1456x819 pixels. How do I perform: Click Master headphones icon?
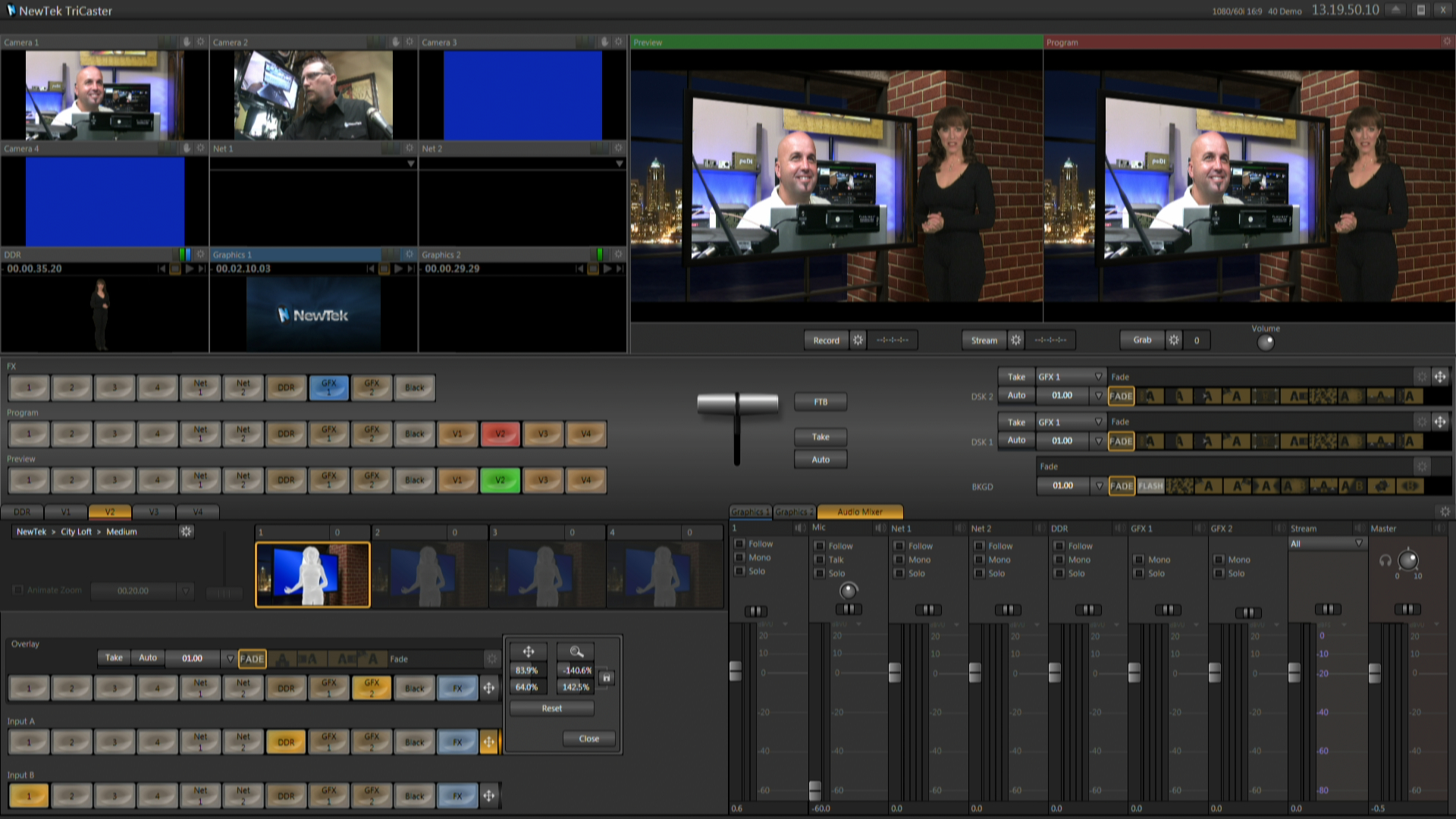click(1385, 560)
